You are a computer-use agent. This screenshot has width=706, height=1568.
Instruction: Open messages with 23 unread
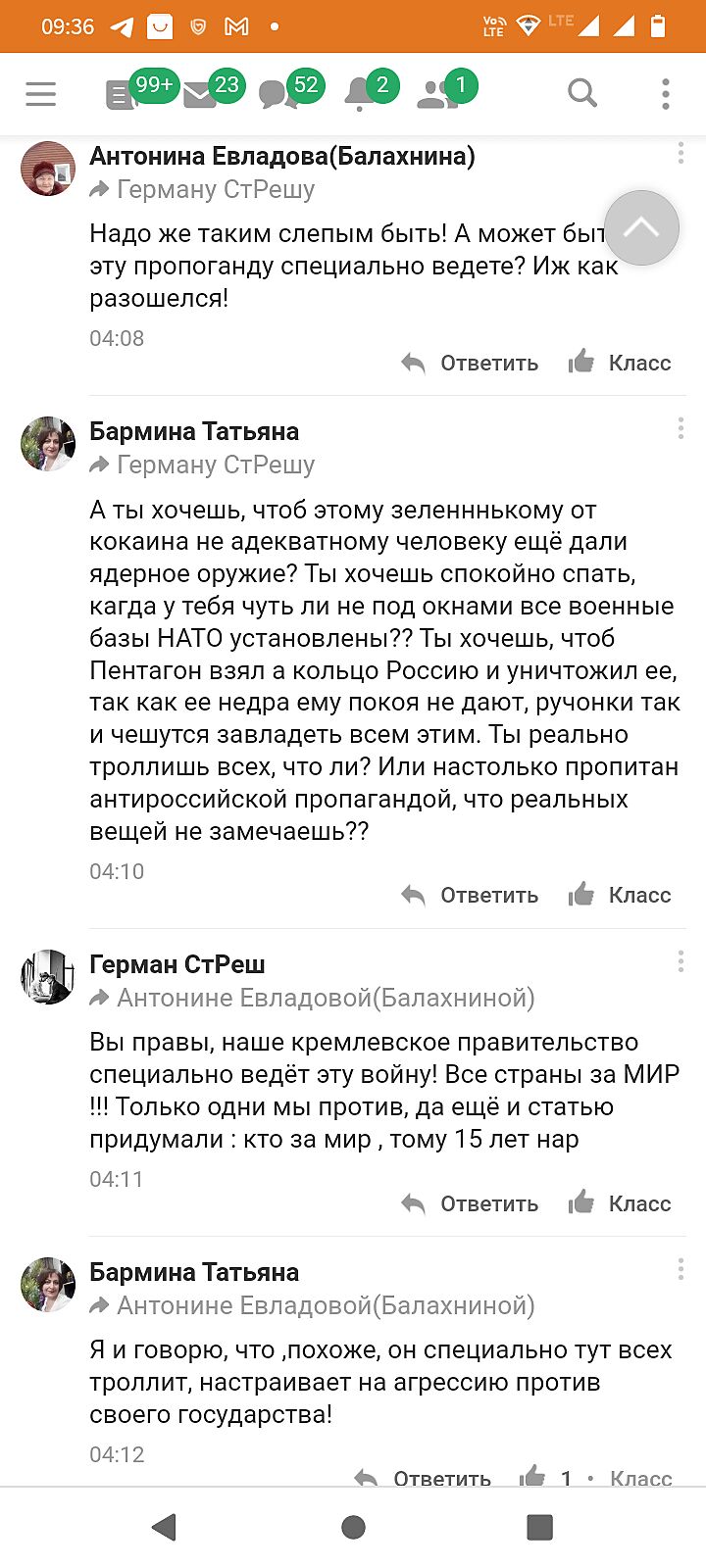click(202, 95)
